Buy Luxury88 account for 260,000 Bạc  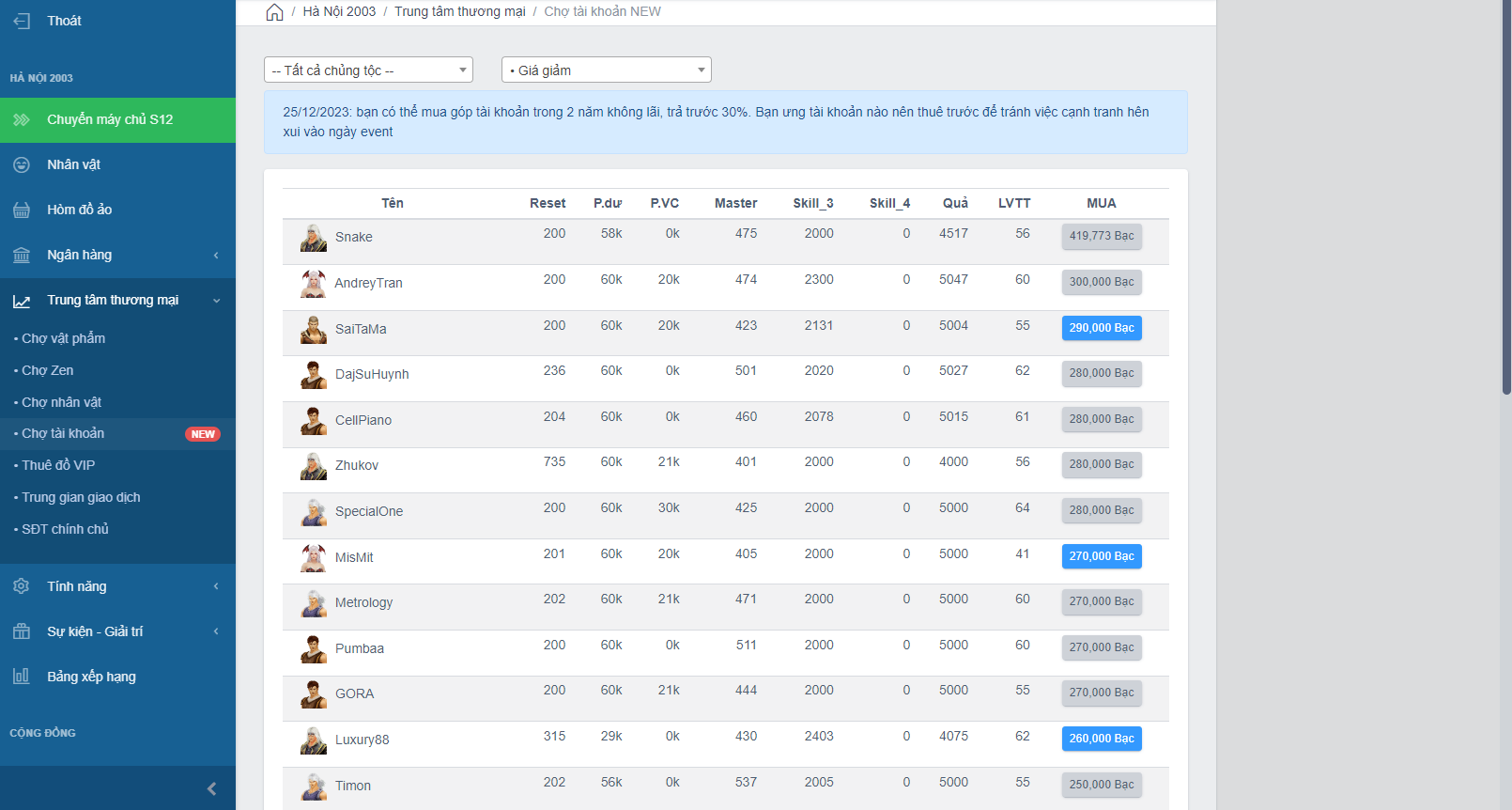[x=1101, y=739]
